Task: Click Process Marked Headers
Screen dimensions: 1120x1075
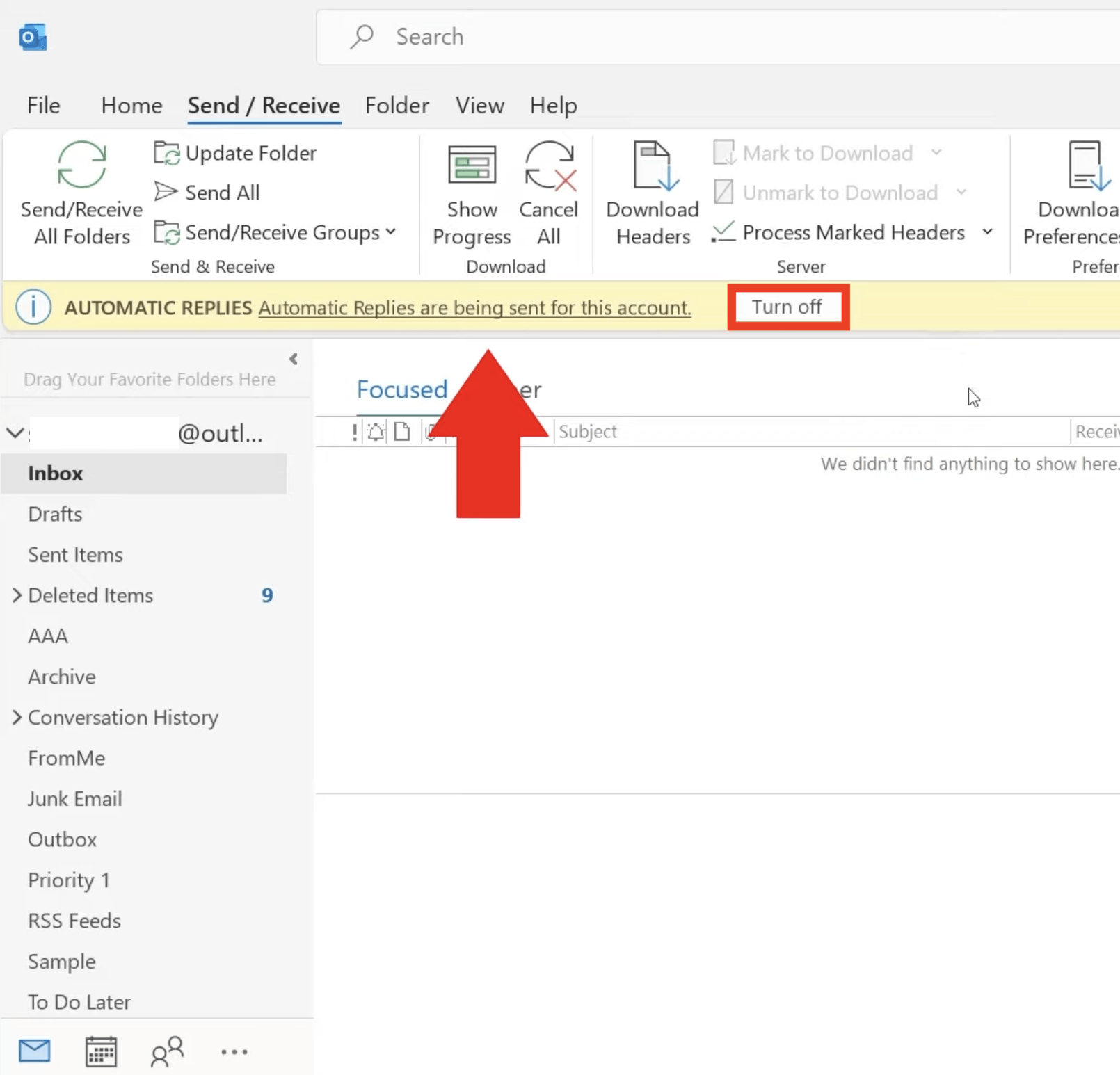Action: (x=838, y=232)
